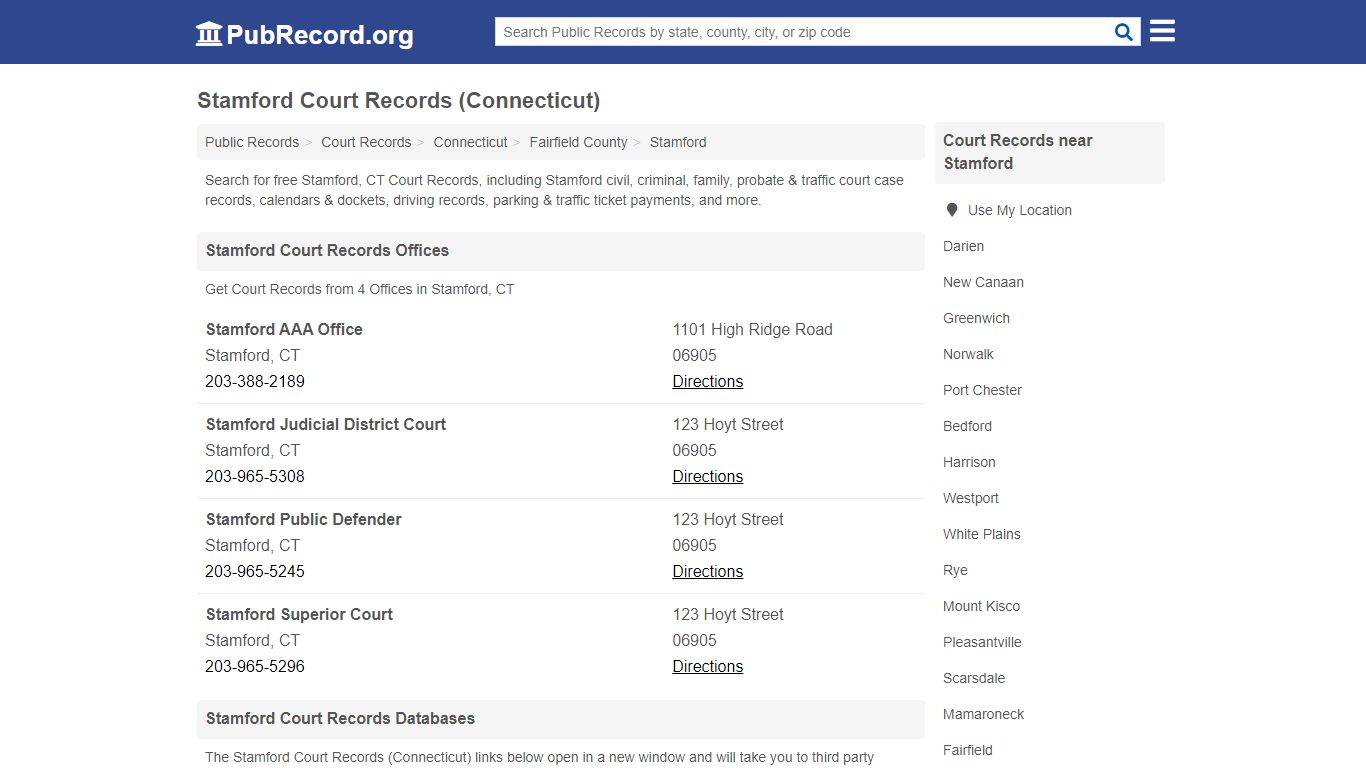Click phone number 203-965-5296
This screenshot has width=1366, height=768.
pyautogui.click(x=255, y=666)
